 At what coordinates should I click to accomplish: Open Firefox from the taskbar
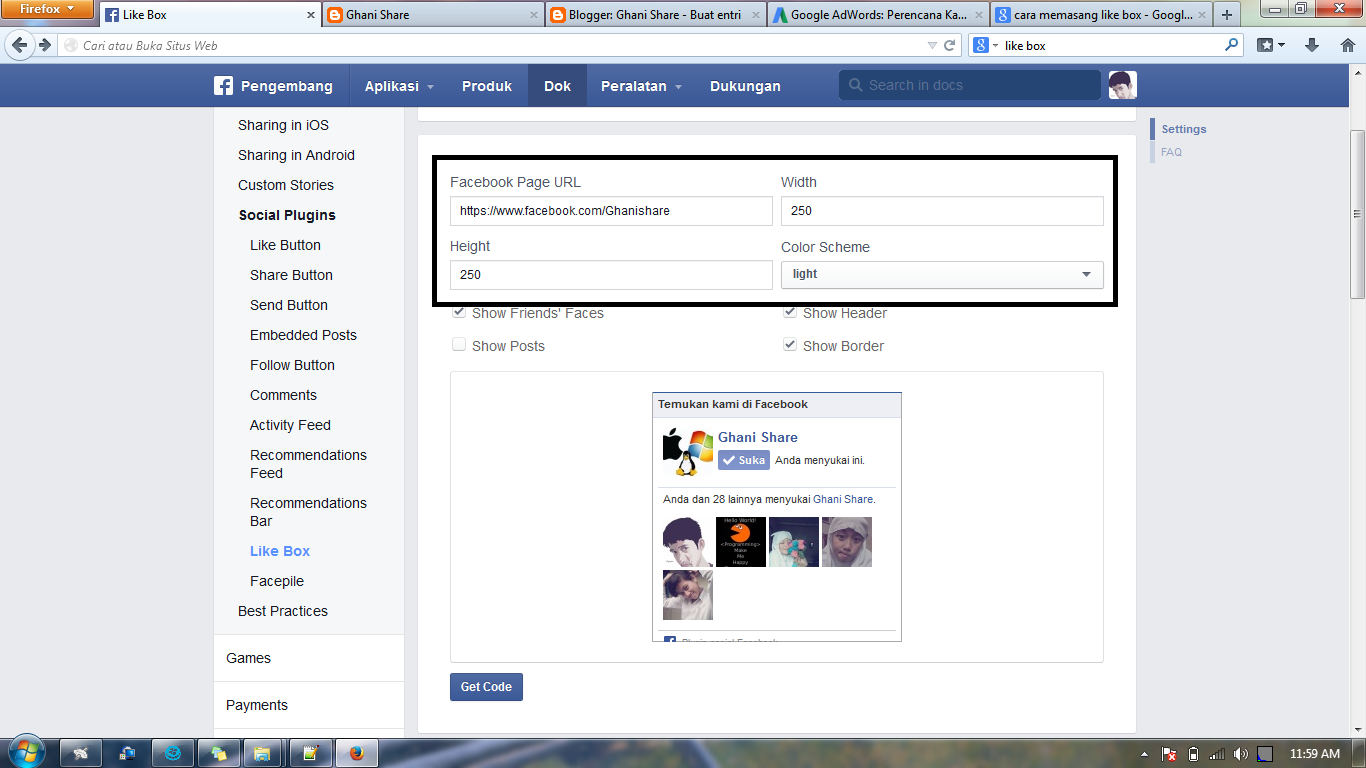point(358,753)
